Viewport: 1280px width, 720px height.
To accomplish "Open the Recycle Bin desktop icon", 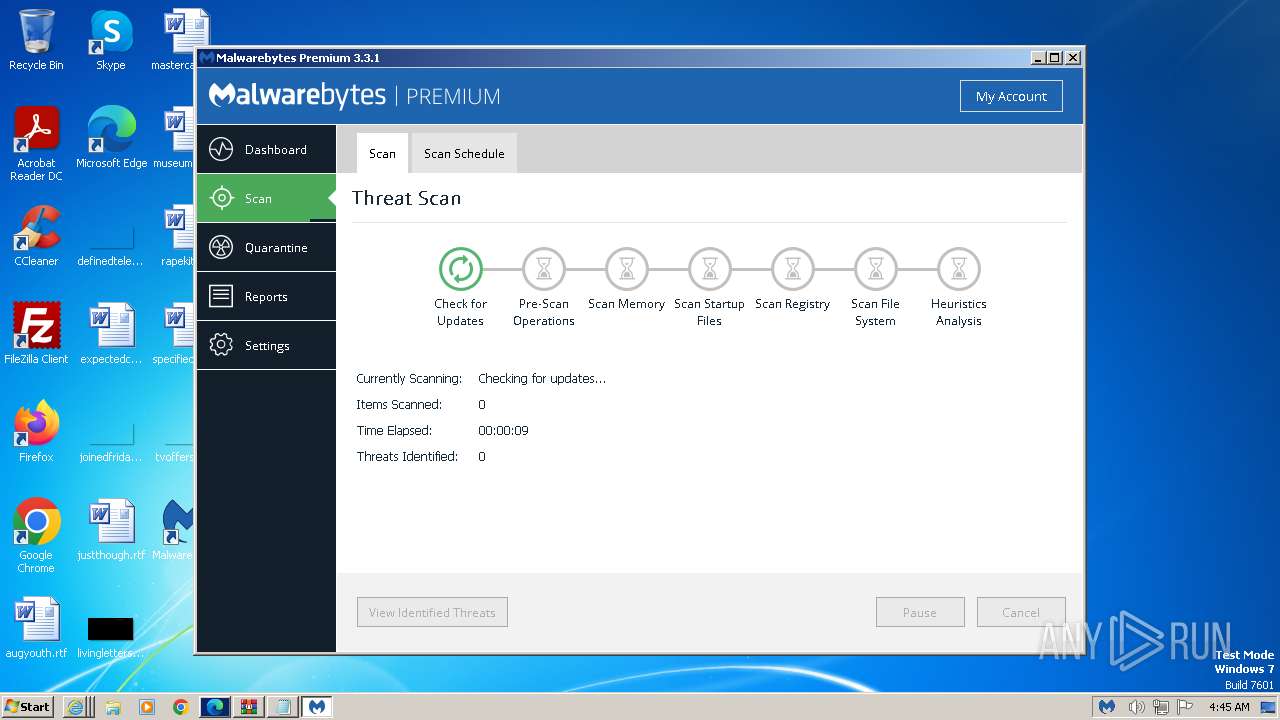I will point(36,40).
